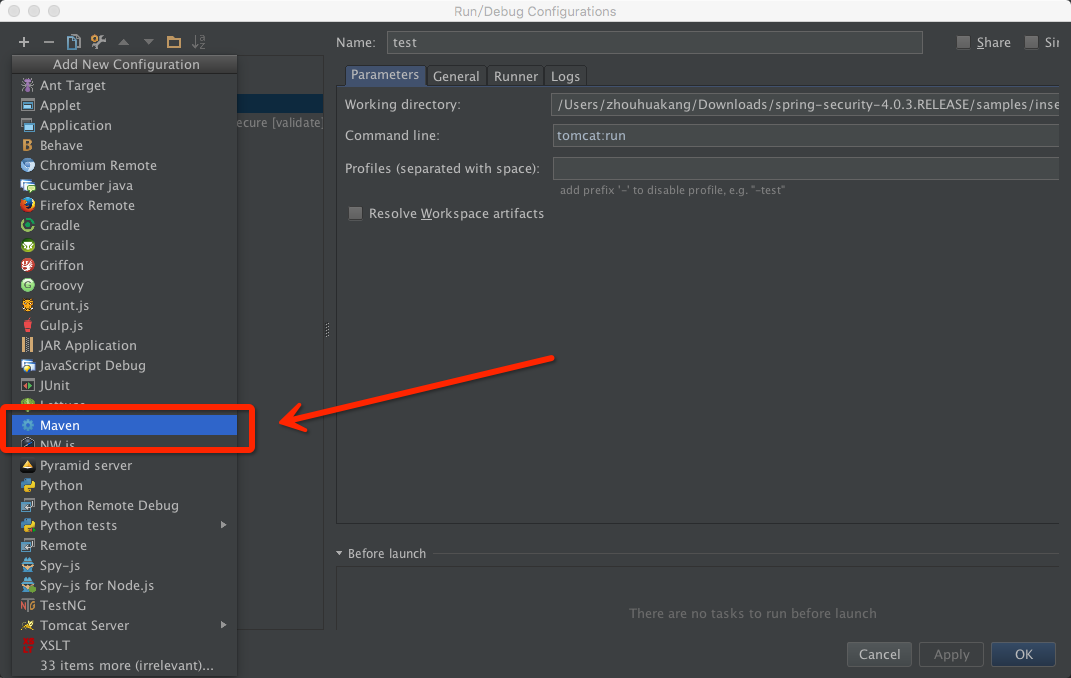Select Ant Target configuration type

124,85
